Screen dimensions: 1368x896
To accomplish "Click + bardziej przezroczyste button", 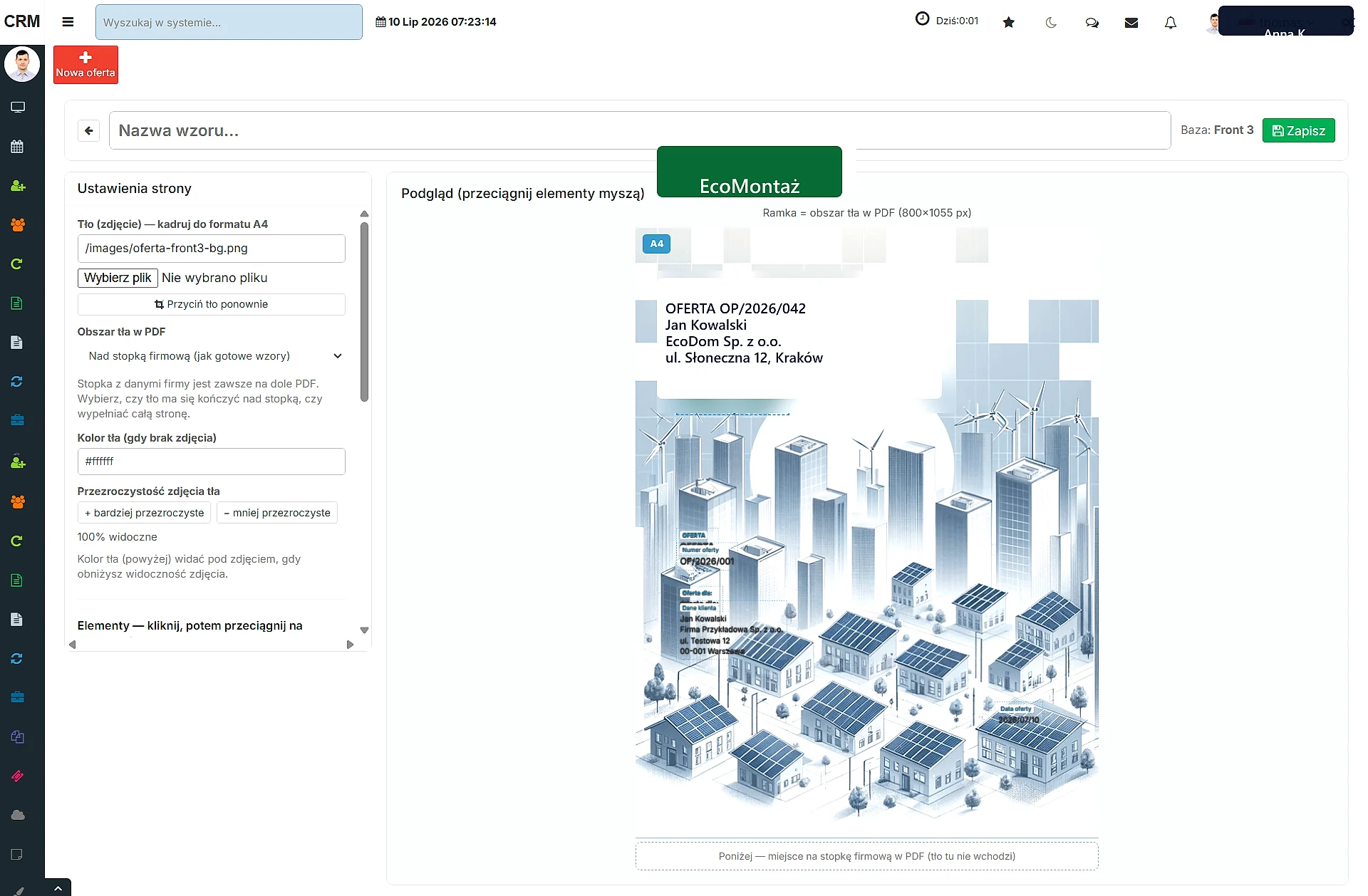I will tap(144, 513).
